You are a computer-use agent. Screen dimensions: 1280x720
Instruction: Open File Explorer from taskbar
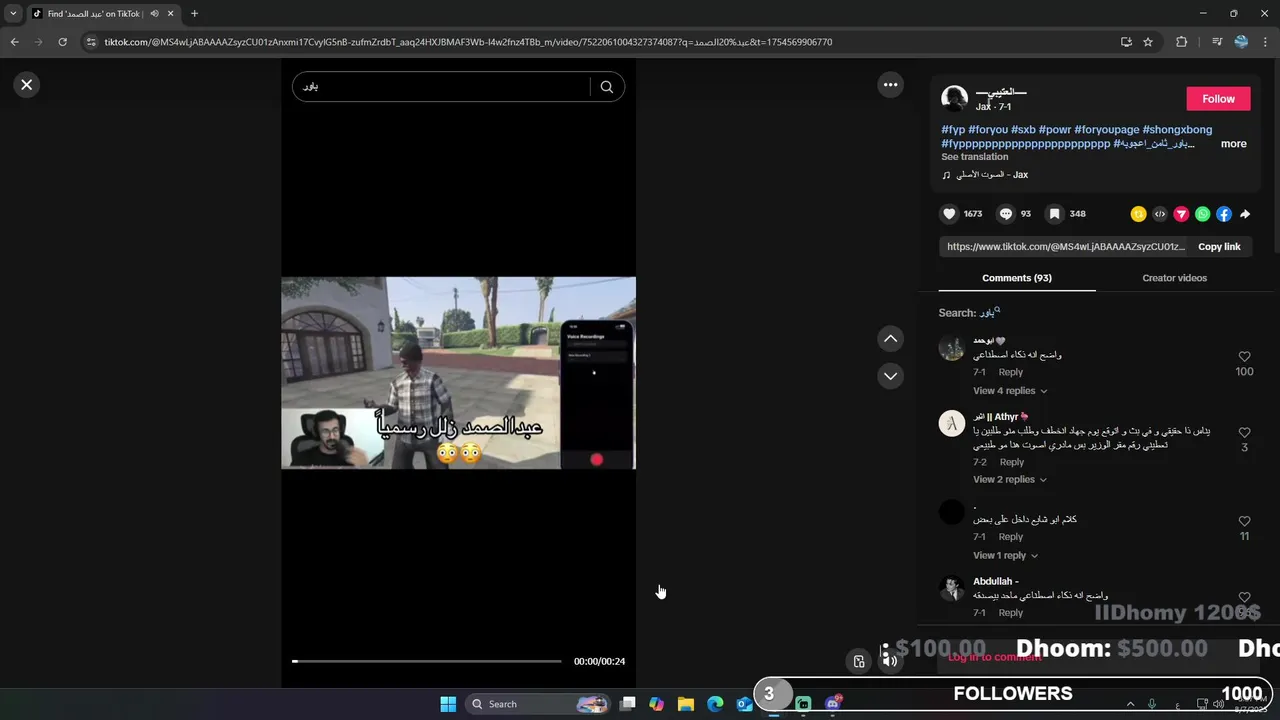(x=685, y=704)
